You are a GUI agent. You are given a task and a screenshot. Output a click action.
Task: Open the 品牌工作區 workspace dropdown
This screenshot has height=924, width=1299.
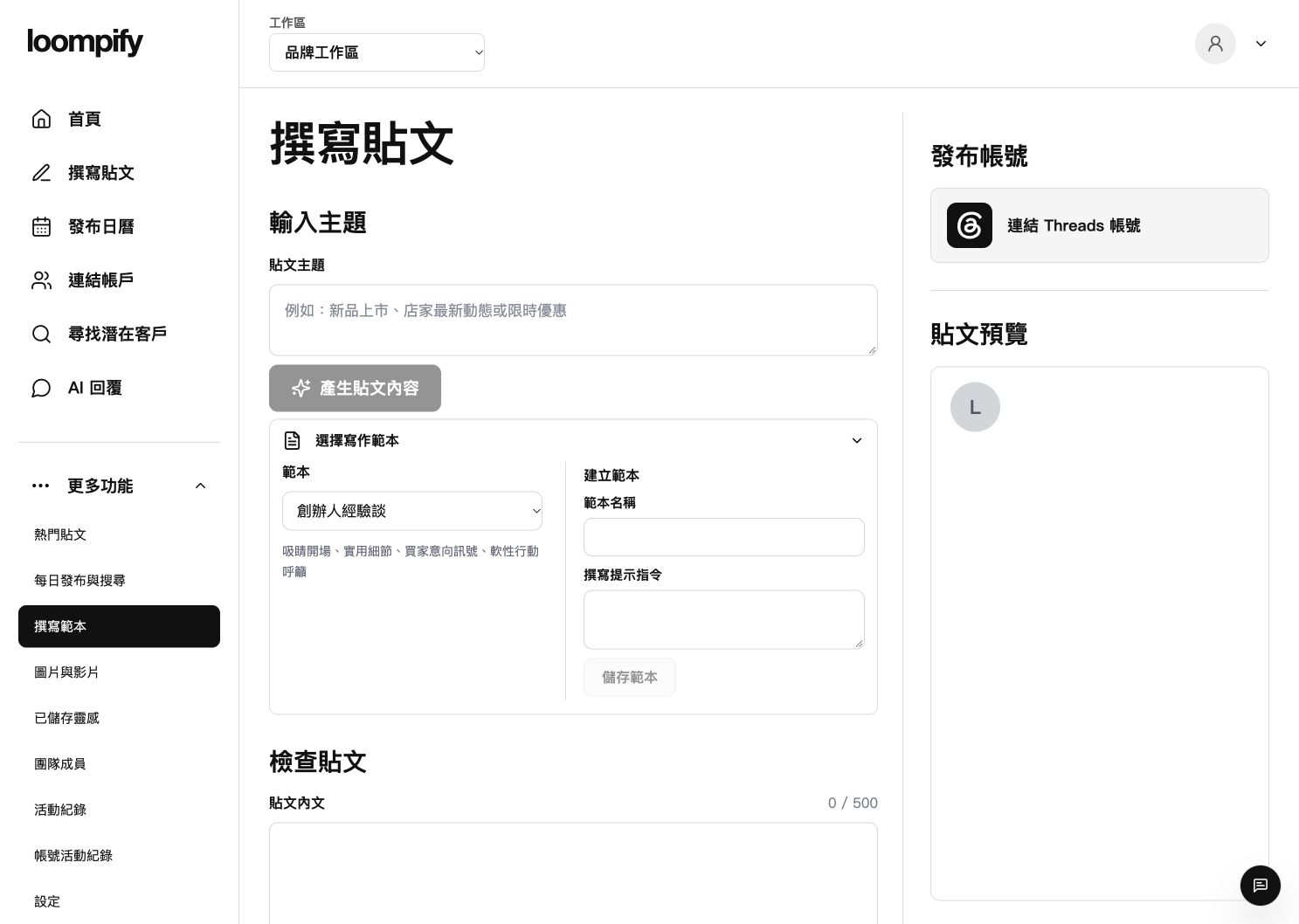377,52
